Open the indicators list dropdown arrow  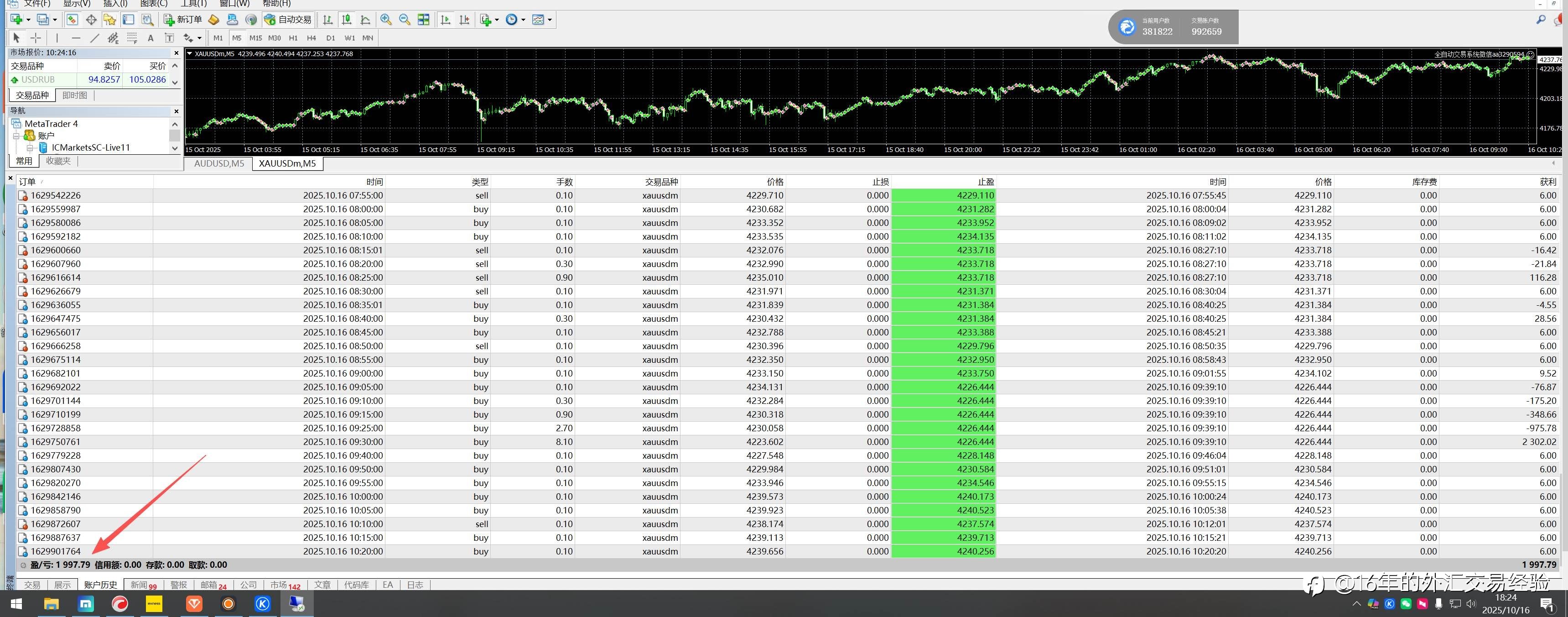(497, 20)
